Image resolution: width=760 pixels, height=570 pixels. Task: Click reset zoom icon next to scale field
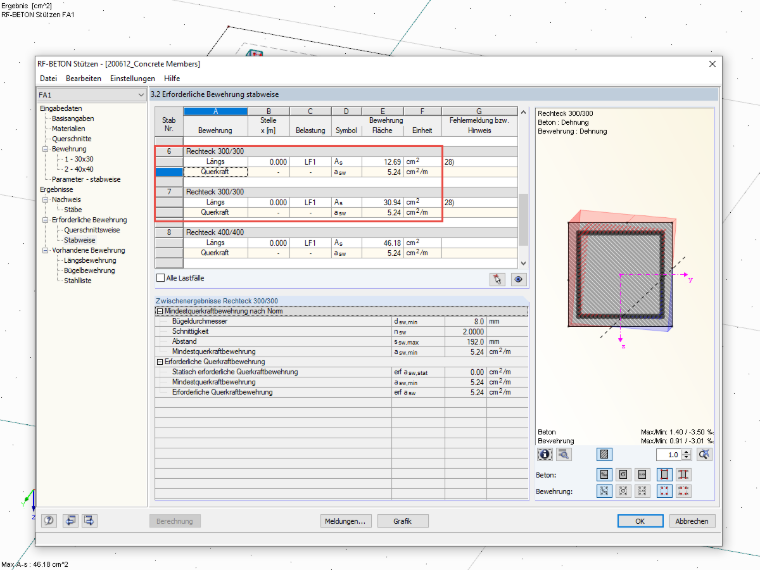[x=704, y=454]
